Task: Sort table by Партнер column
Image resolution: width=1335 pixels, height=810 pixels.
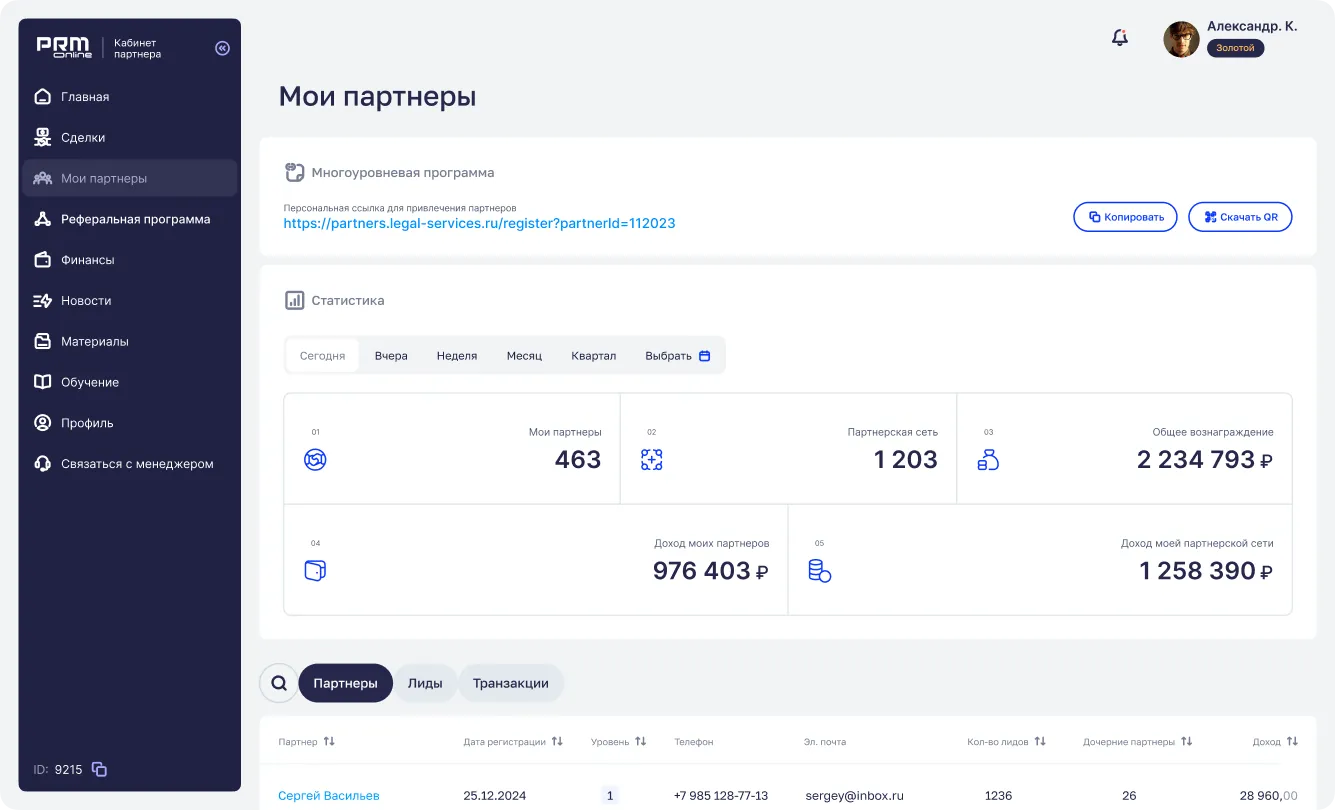Action: pyautogui.click(x=329, y=741)
